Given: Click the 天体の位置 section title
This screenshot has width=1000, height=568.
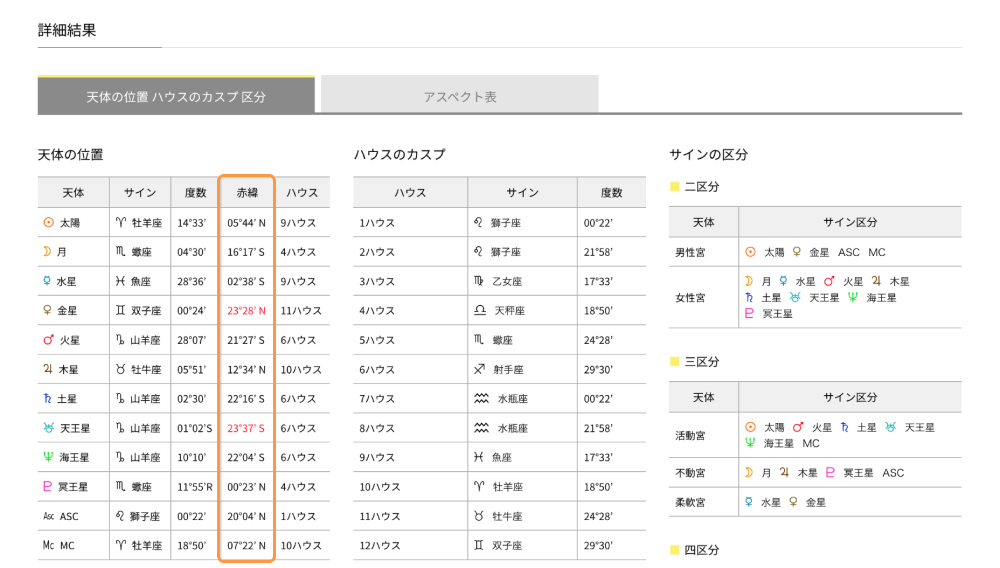Looking at the screenshot, I should [x=70, y=154].
